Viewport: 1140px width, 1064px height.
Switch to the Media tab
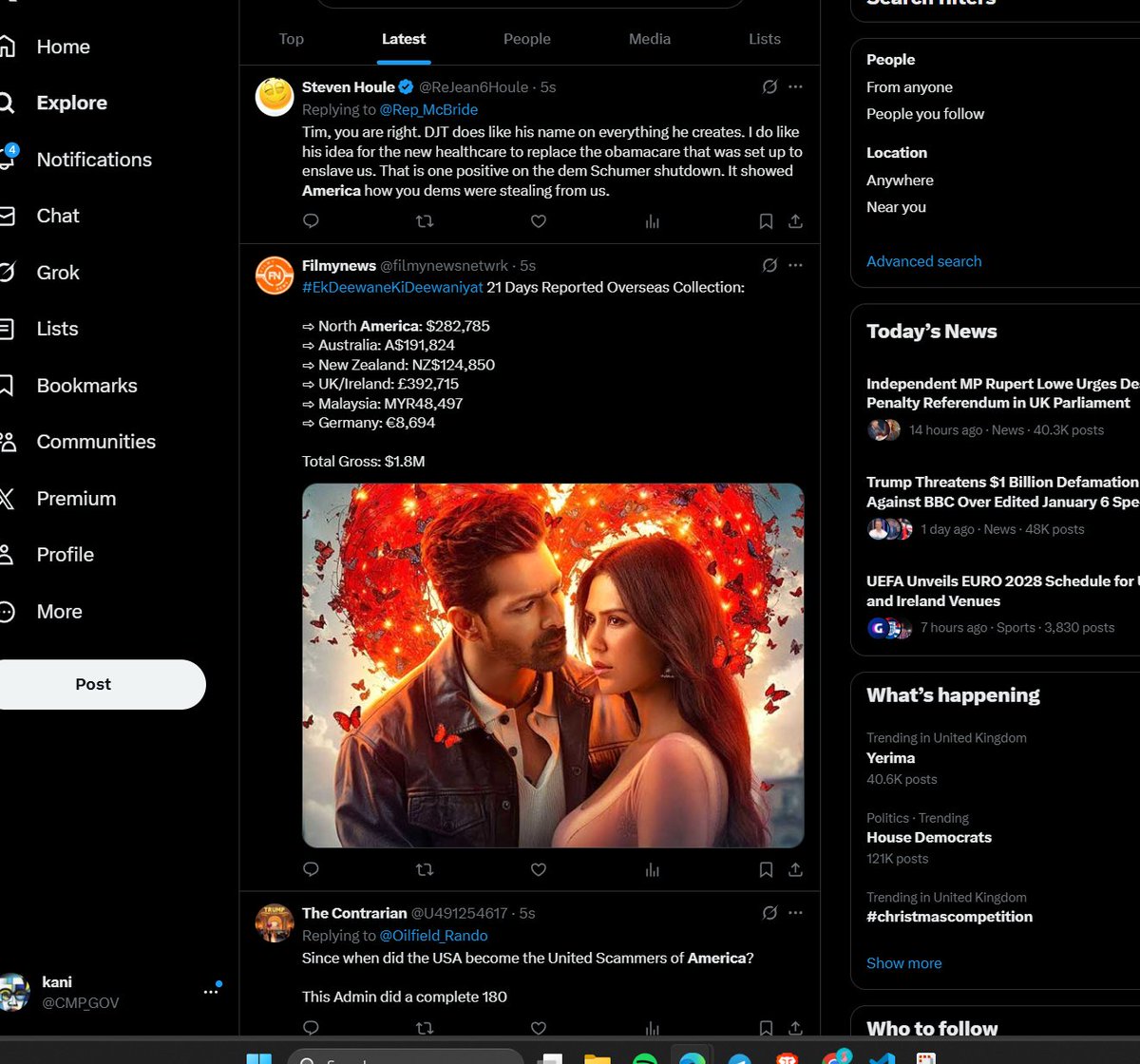[650, 39]
